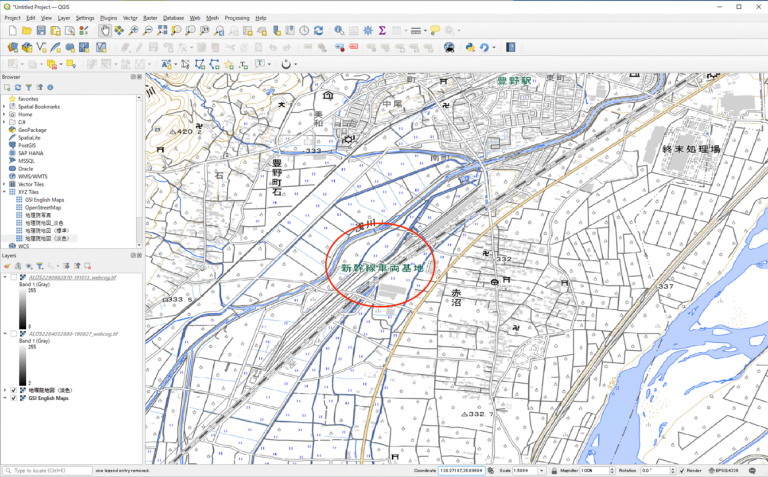Expand the Spatial Bookmarks tree node

(4, 106)
